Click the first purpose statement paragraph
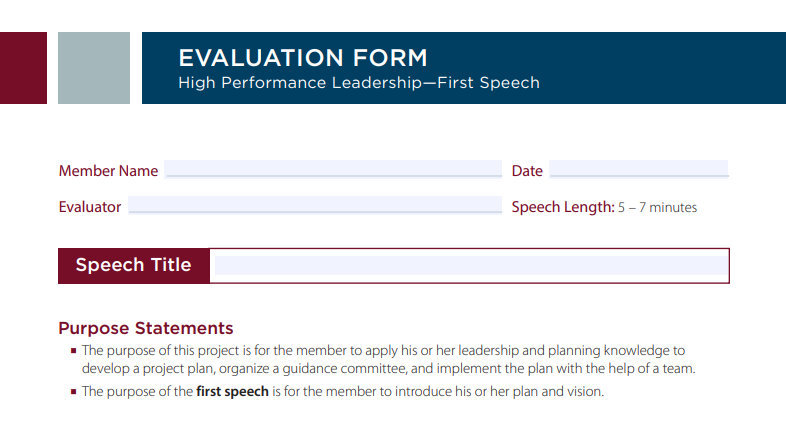The image size is (786, 422). [385, 359]
